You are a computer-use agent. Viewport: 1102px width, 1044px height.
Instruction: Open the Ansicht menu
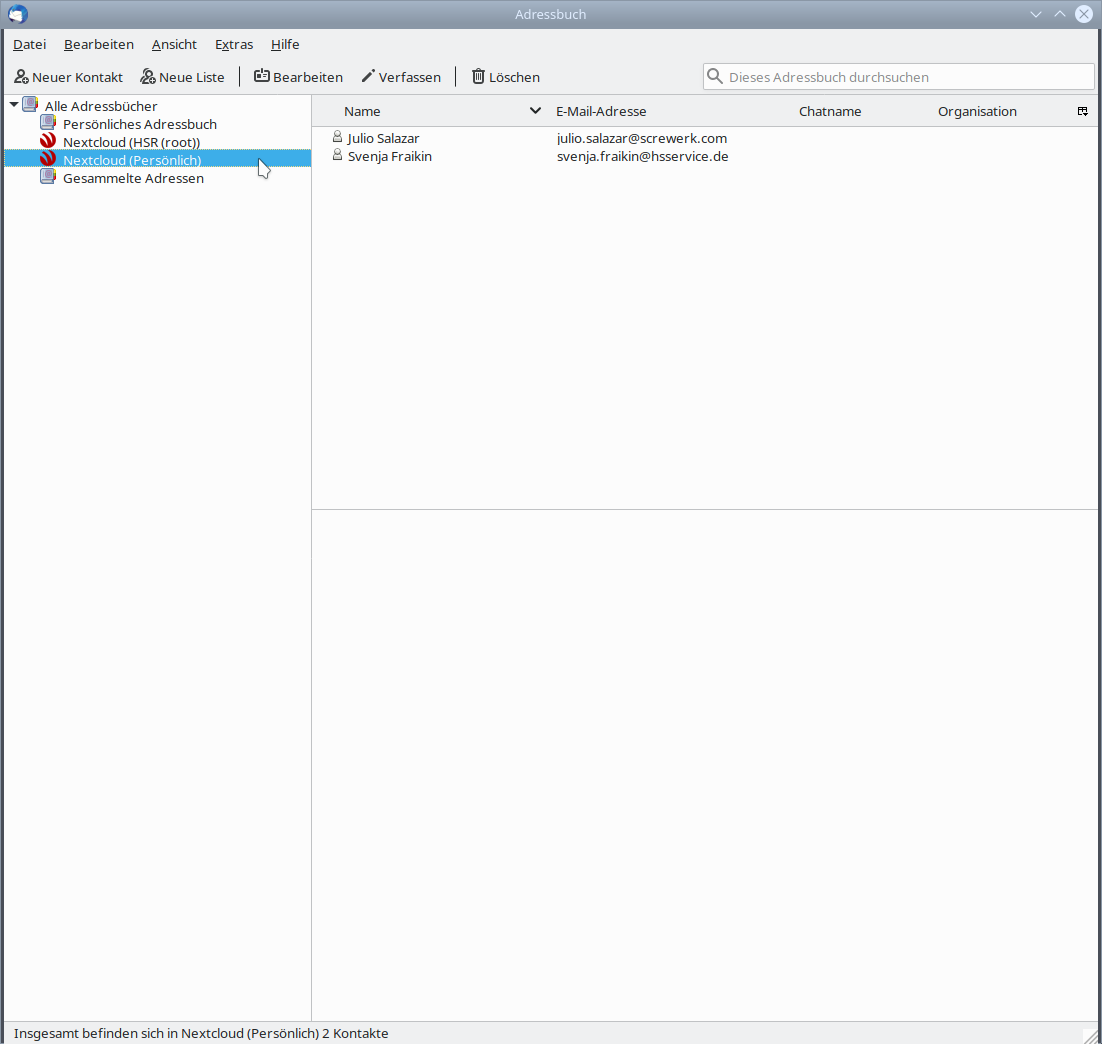point(174,44)
